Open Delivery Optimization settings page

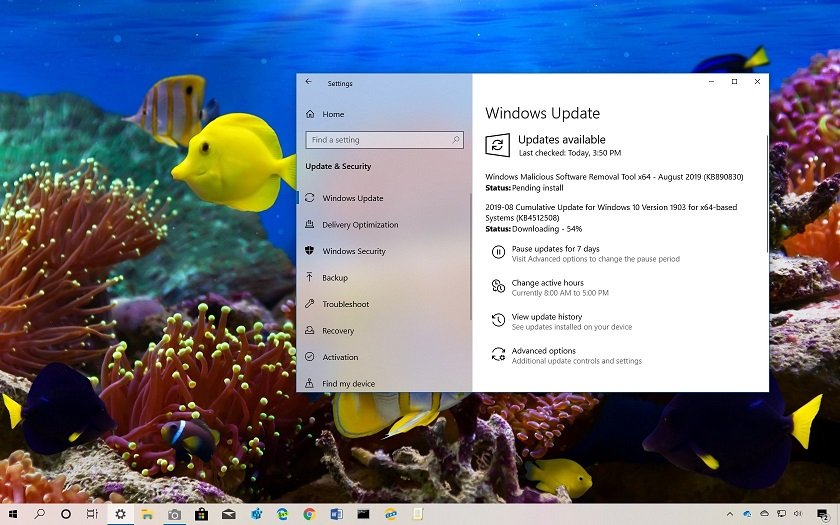[x=359, y=225]
